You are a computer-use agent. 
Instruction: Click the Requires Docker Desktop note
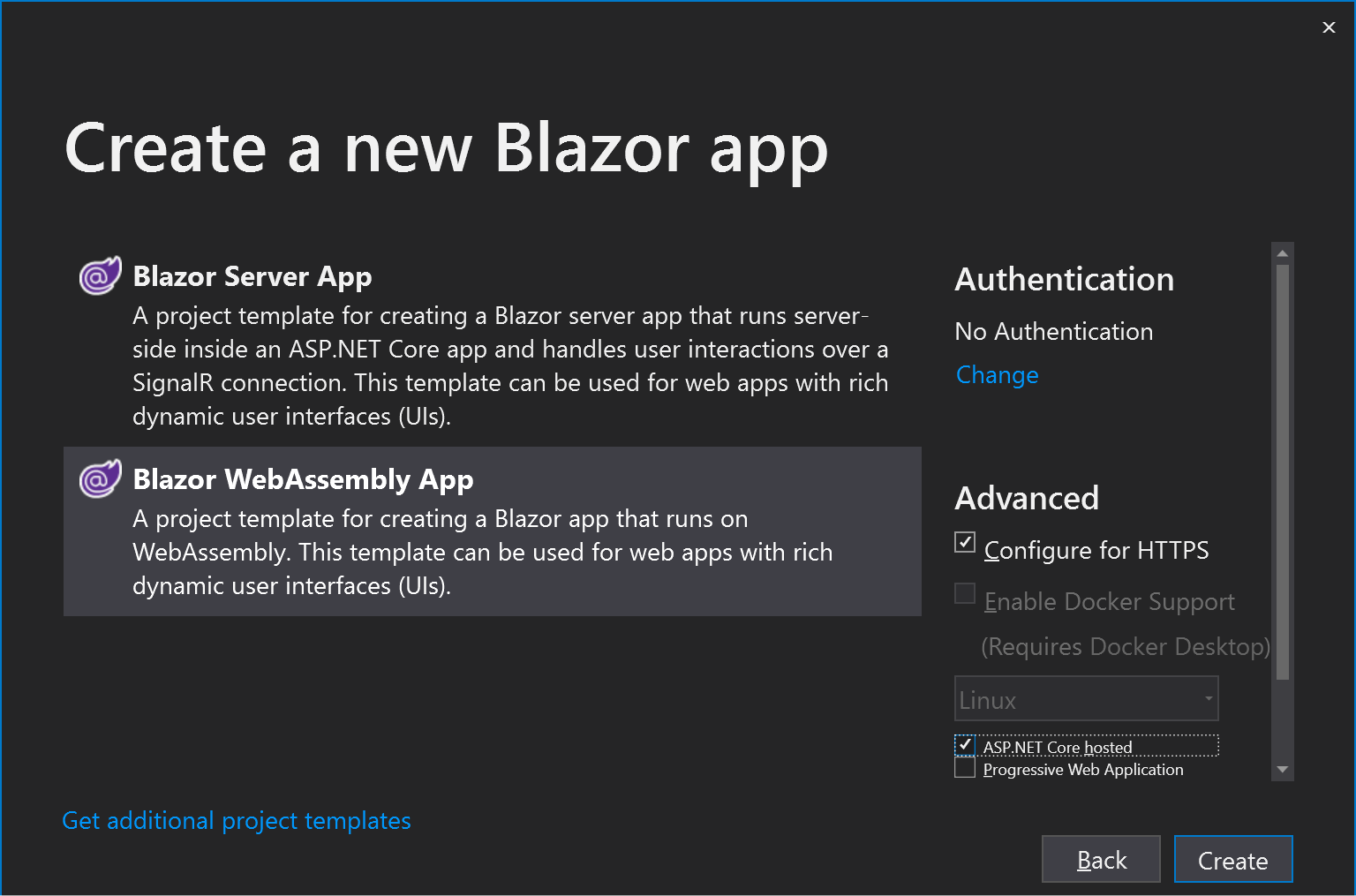1126,646
